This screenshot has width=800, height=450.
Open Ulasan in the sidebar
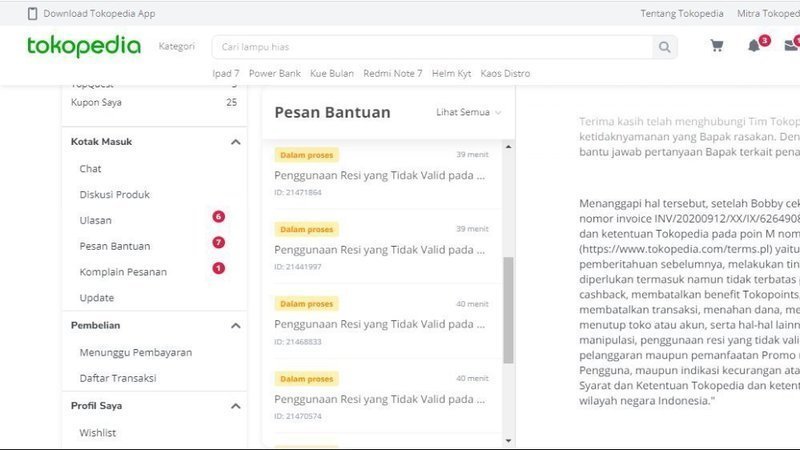[x=95, y=220]
